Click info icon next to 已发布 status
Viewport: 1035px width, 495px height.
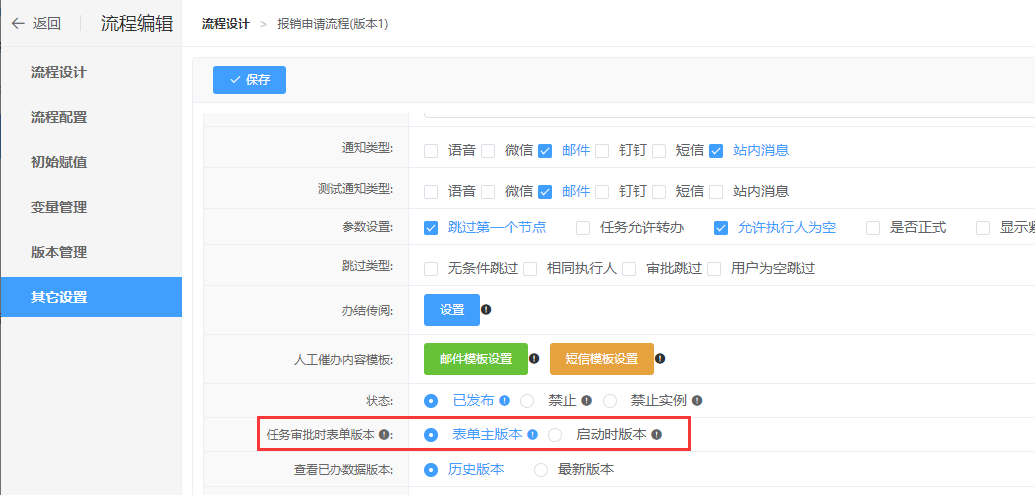504,401
